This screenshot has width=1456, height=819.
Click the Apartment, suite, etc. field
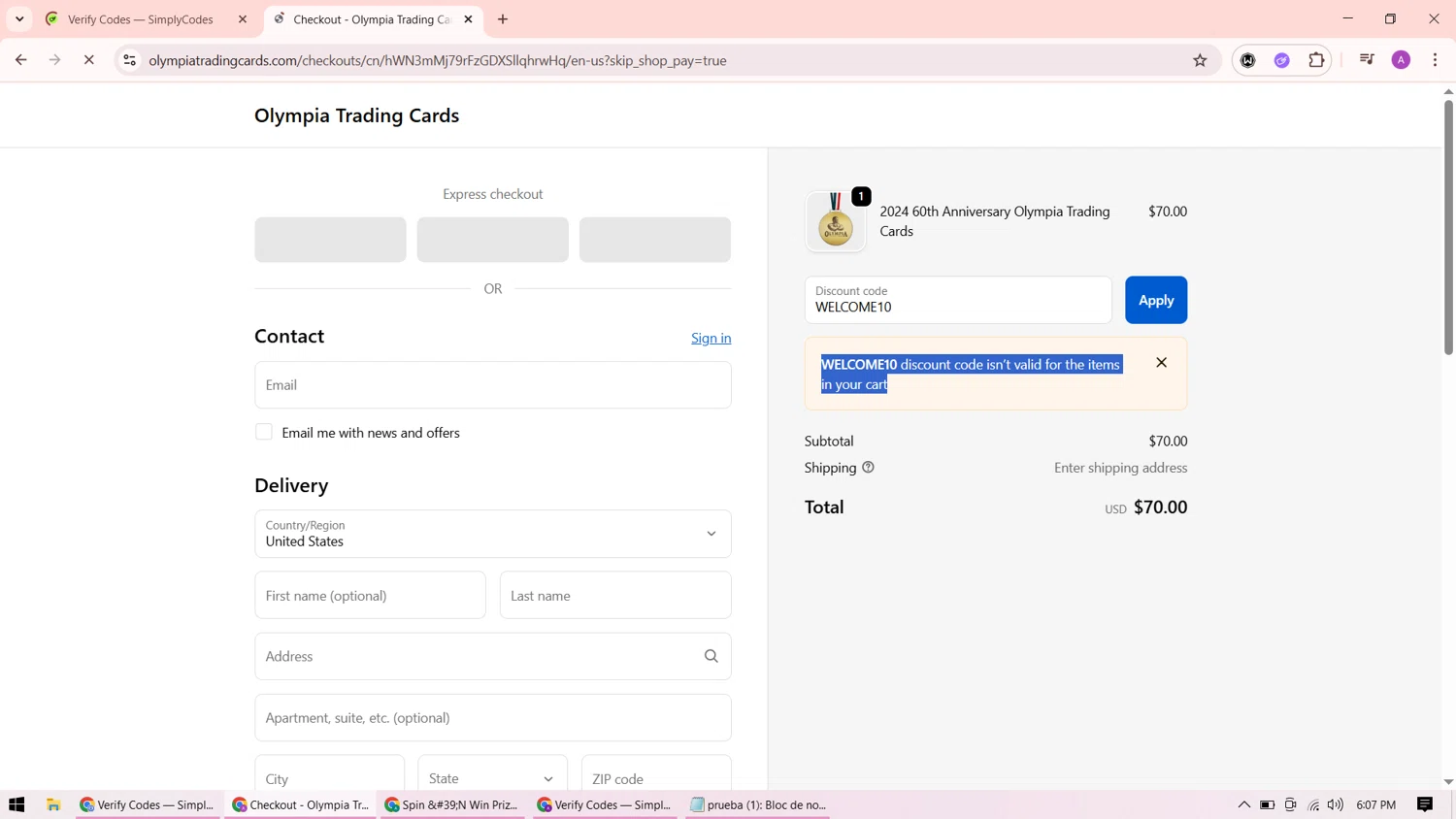493,718
